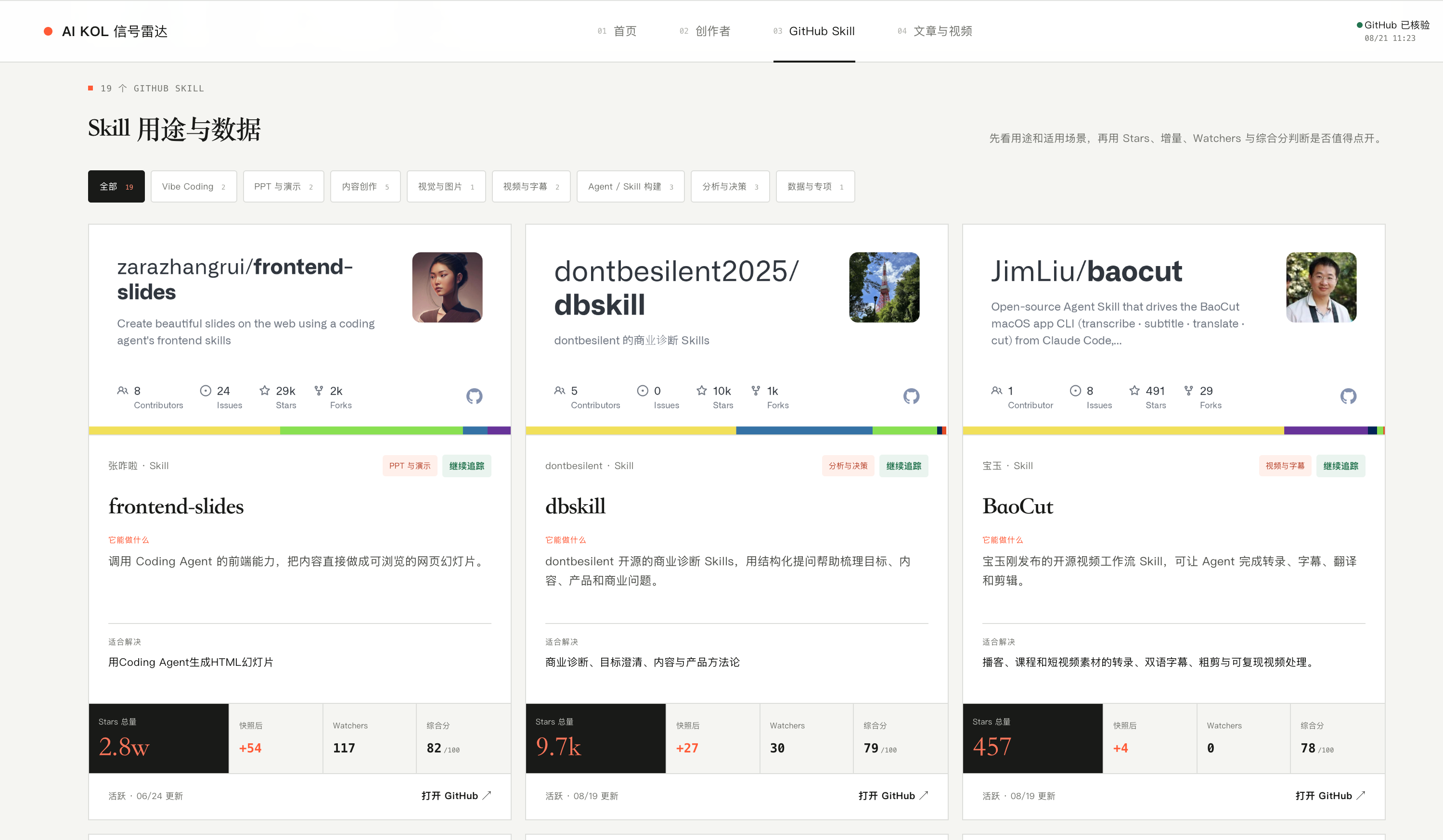This screenshot has width=1443, height=840.
Task: Open dontbesilent2025/dbskill repo title
Action: (676, 287)
